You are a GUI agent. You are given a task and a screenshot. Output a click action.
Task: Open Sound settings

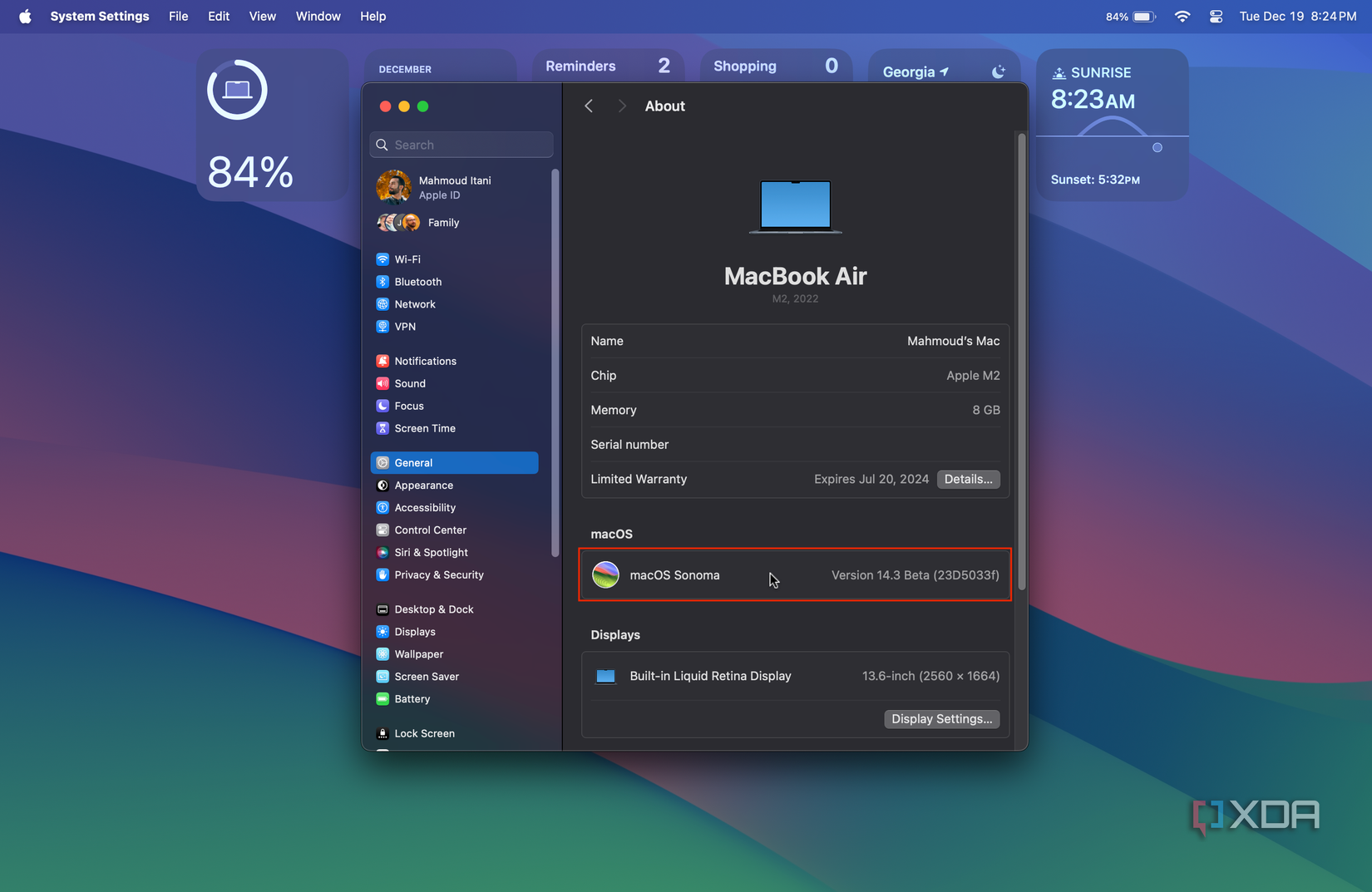[x=454, y=383]
